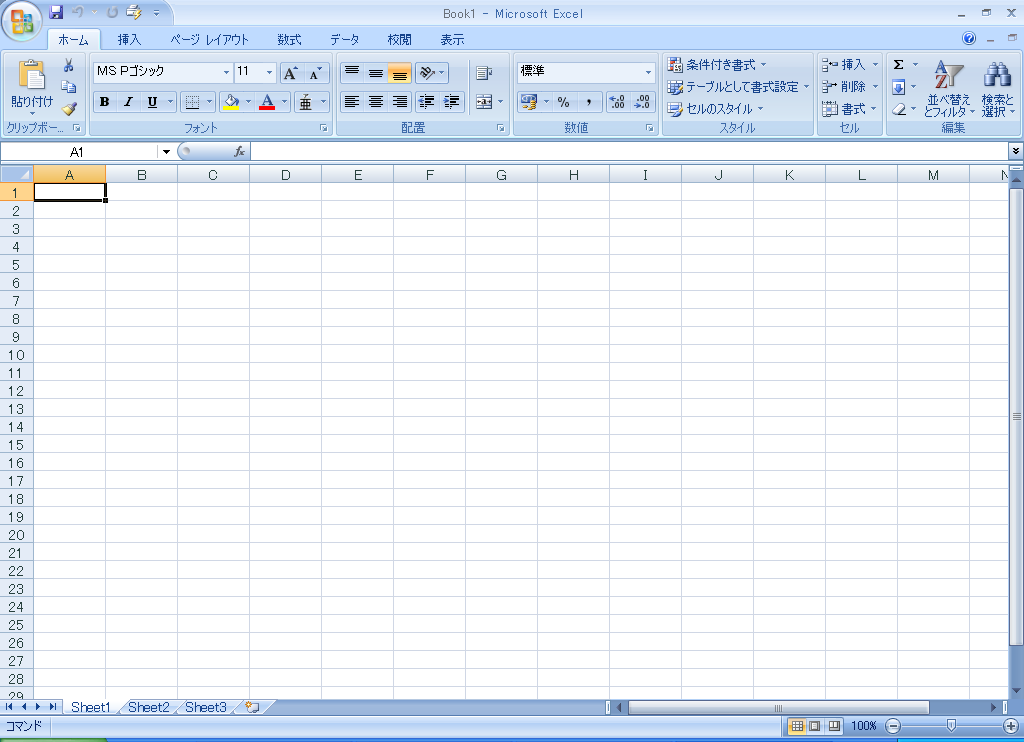Screen dimensions: 1024x742
Task: Toggle bottom vertical alignment
Action: (400, 73)
